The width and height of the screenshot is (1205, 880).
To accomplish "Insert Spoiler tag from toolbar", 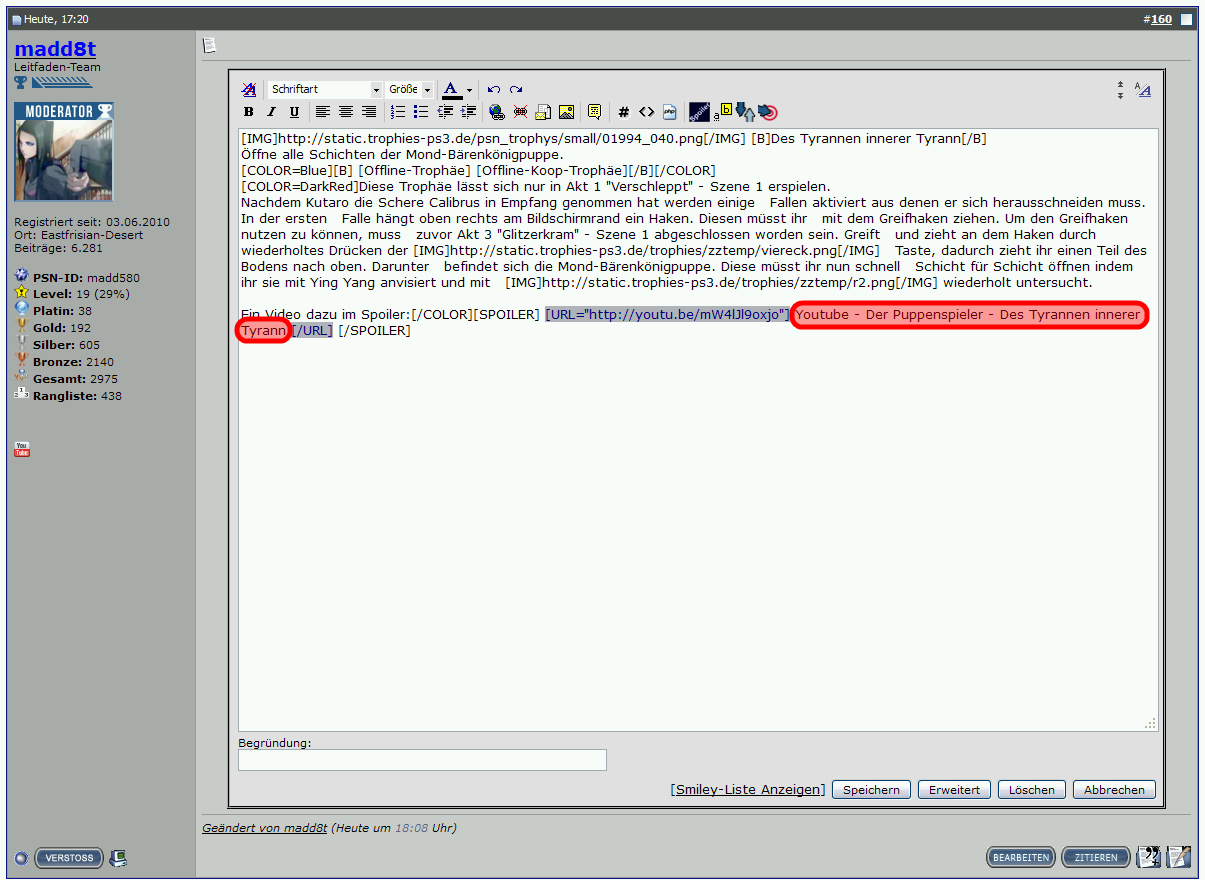I will 700,112.
